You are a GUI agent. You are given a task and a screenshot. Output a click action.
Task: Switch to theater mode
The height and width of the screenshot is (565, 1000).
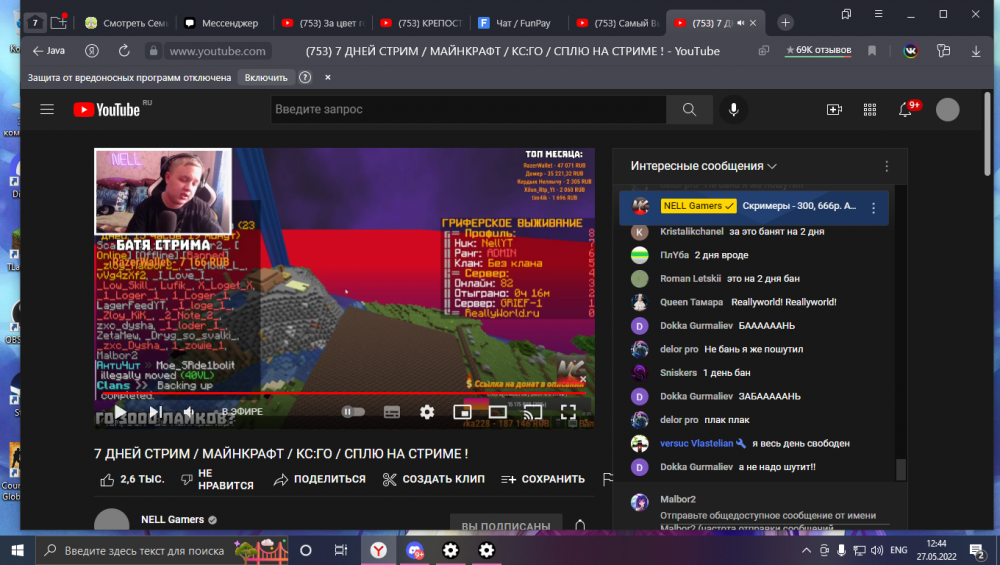[497, 412]
